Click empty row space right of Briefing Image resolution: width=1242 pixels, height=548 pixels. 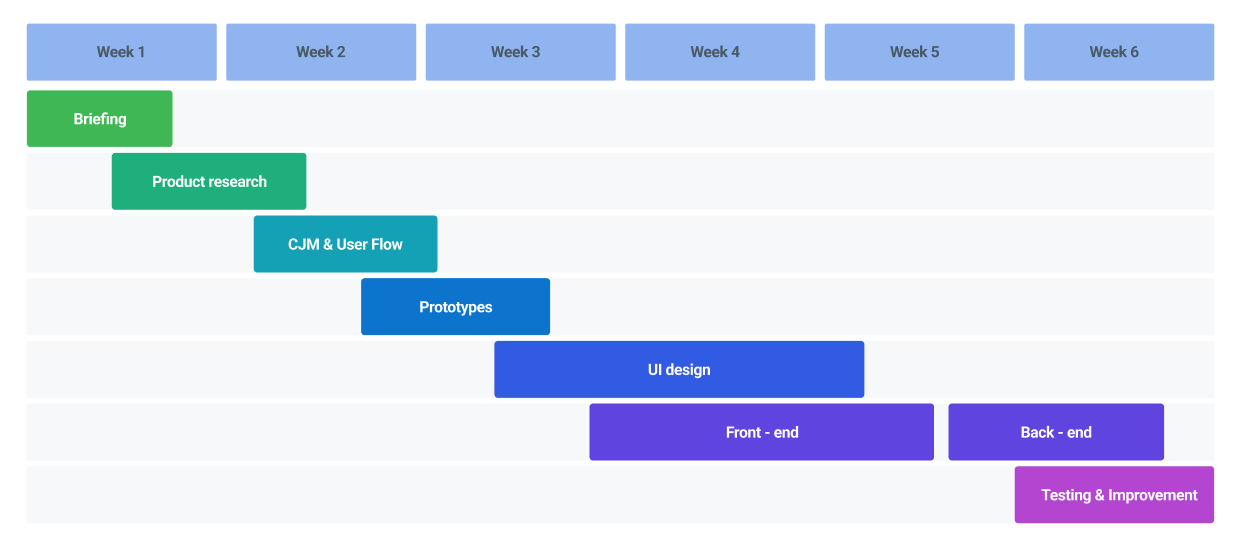(690, 119)
